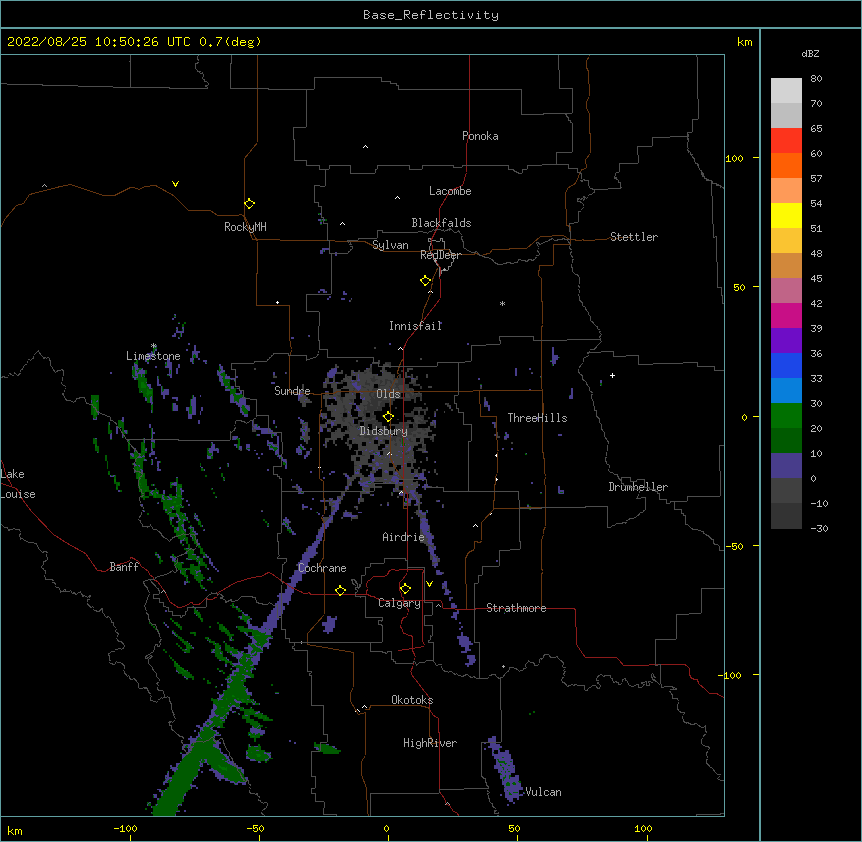Click the Lacombe city label

click(x=450, y=191)
